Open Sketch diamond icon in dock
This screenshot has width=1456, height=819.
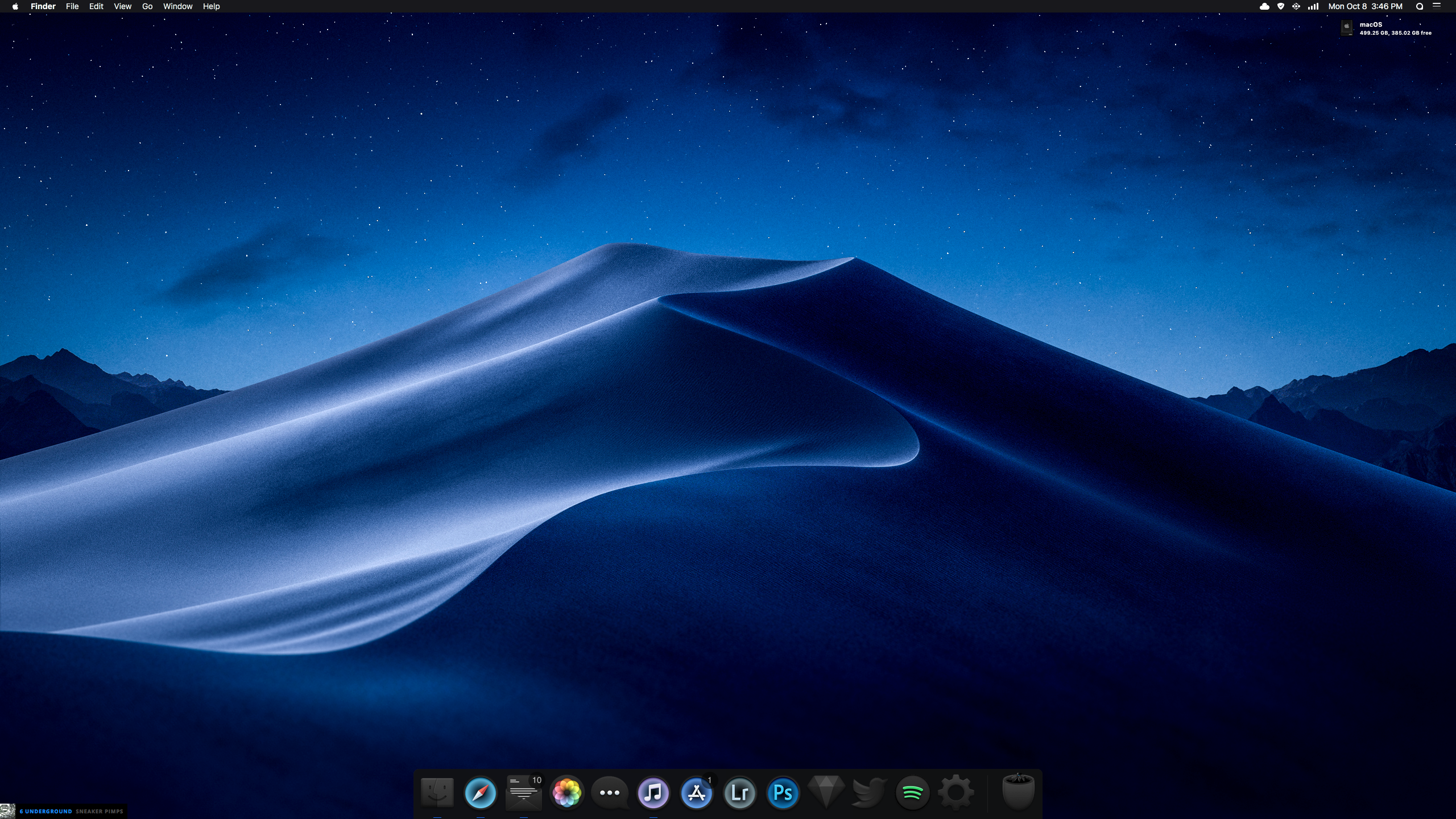[826, 791]
